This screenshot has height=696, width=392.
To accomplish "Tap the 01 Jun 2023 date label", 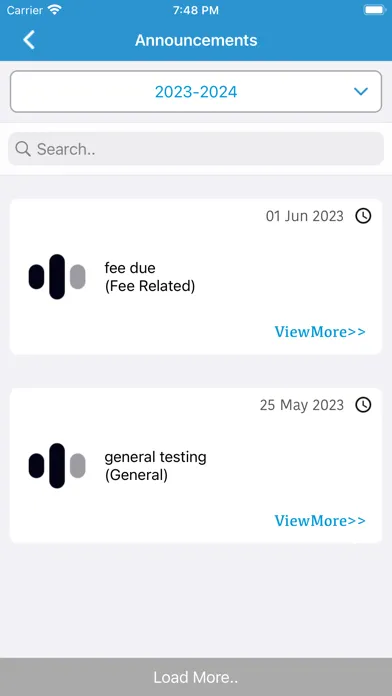I will 305,216.
